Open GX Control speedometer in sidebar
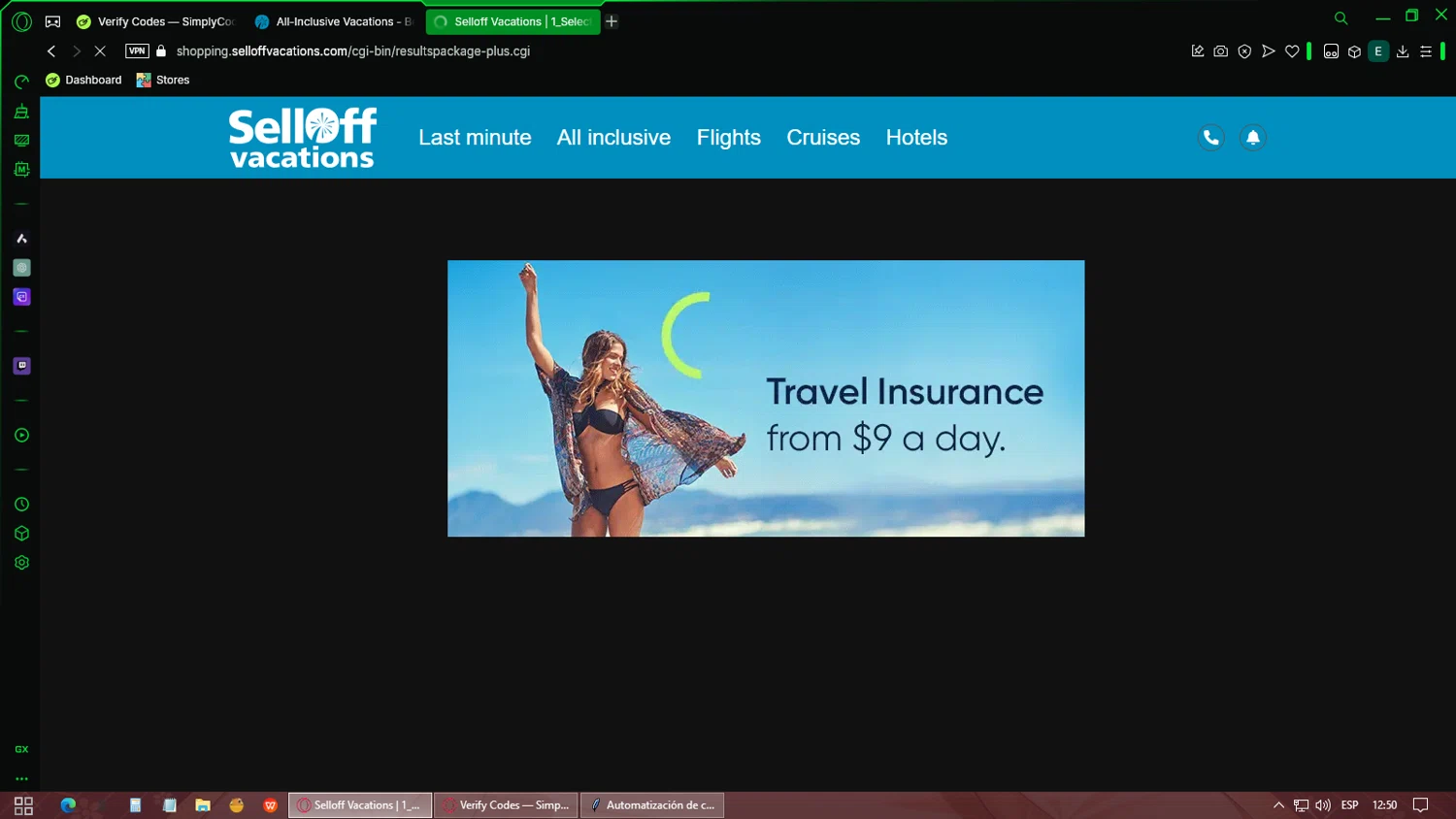This screenshot has height=819, width=1456. [x=21, y=82]
